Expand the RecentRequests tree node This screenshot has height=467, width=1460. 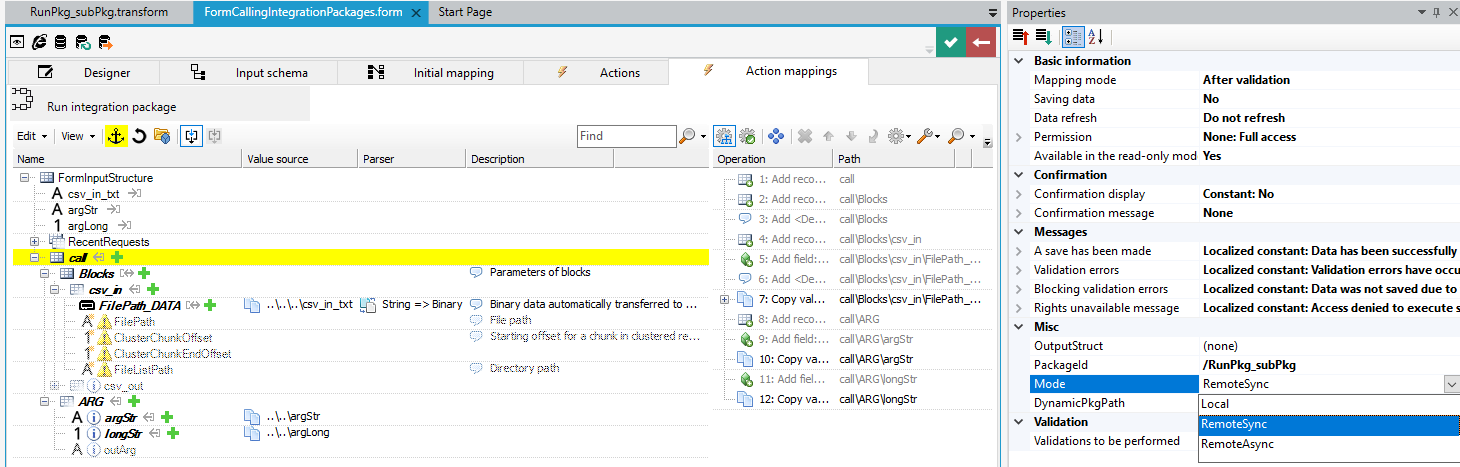coord(35,241)
